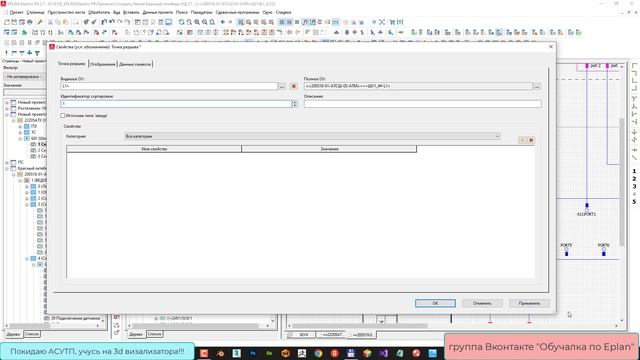Click the zoom in magnifier icon
The width and height of the screenshot is (640, 360).
tap(197, 22)
